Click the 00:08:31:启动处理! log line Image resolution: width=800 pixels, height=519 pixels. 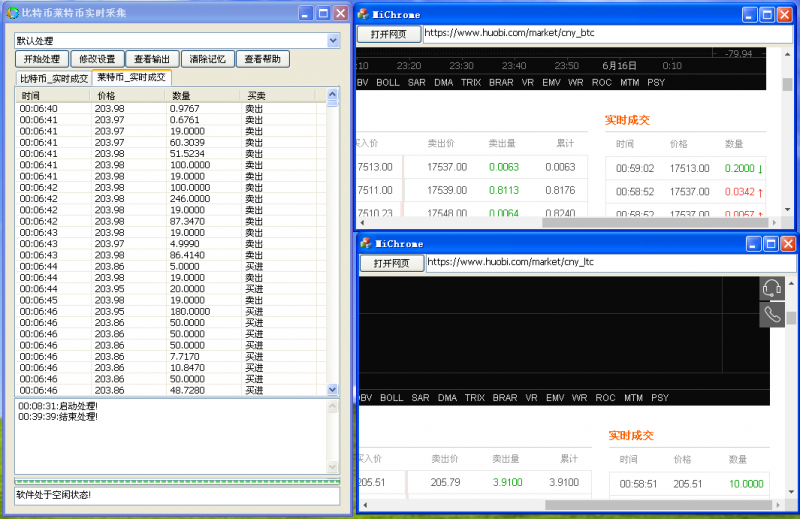coord(58,406)
